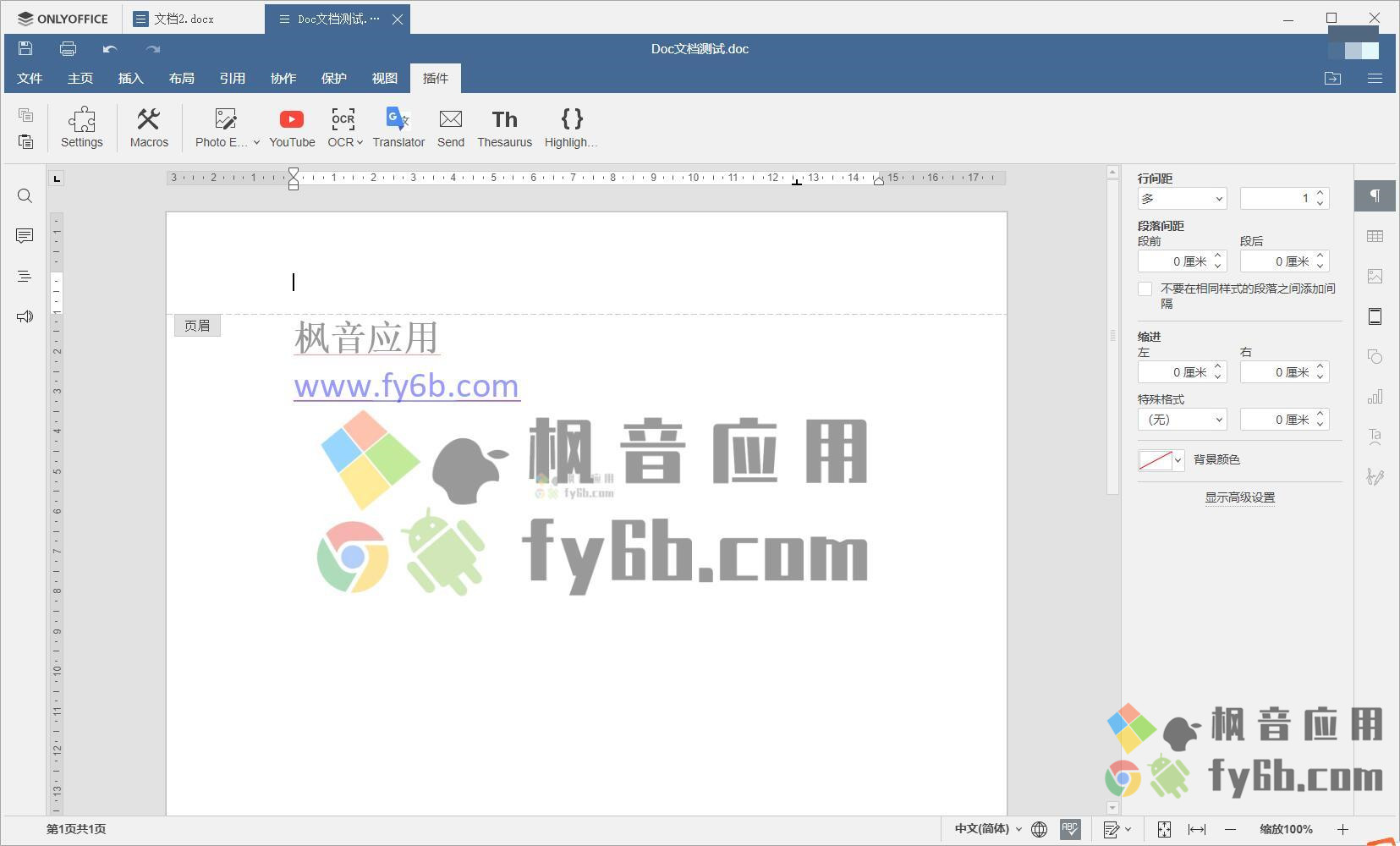Switch to the 布局 tab
The width and height of the screenshot is (1400, 846).
coord(182,78)
